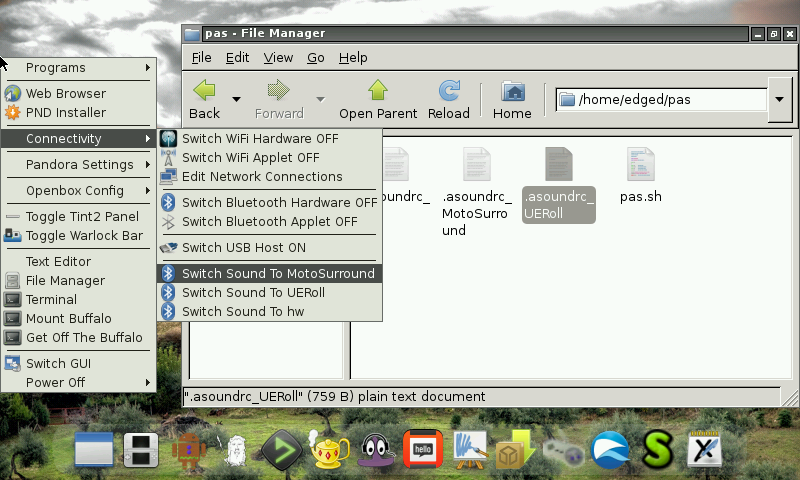This screenshot has width=800, height=480.
Task: Open the green S dock icon
Action: click(x=656, y=451)
